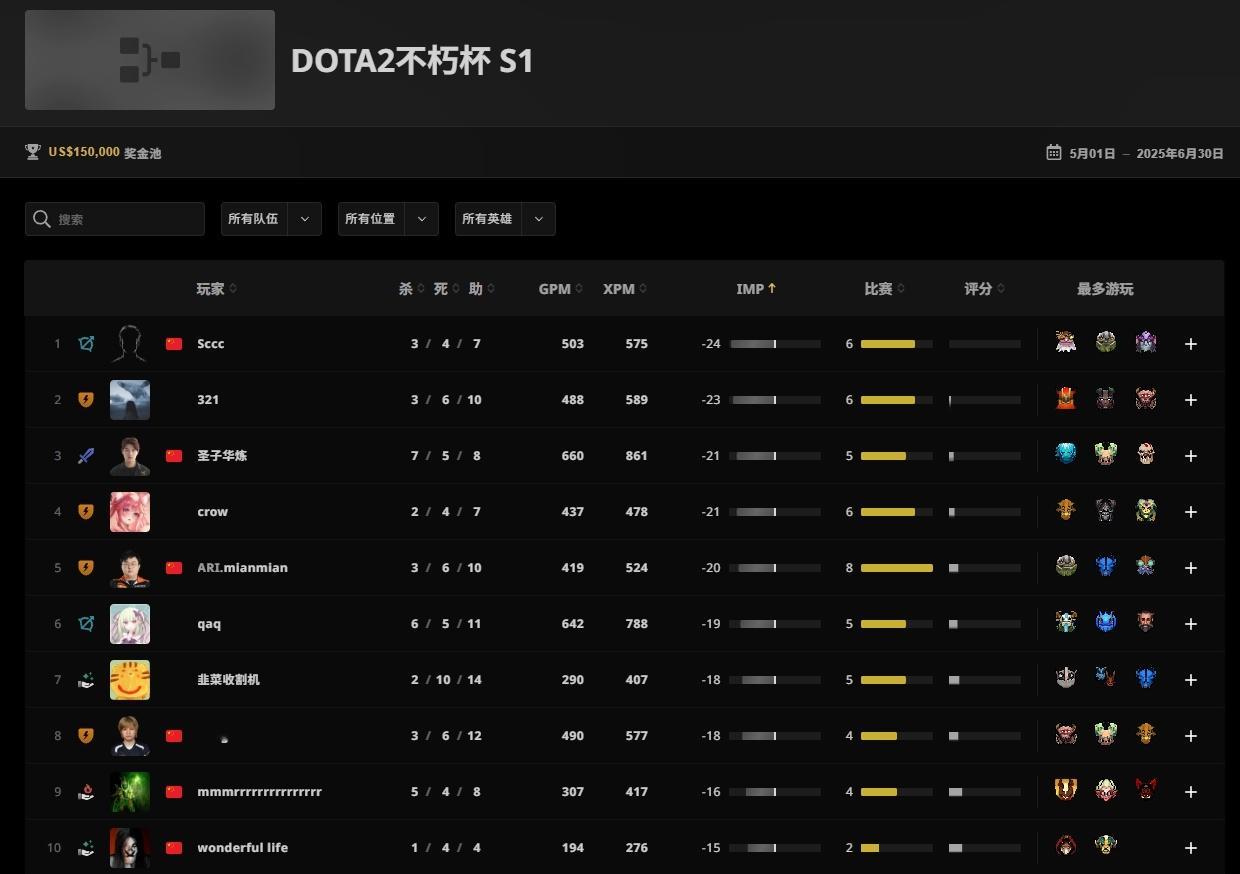The width and height of the screenshot is (1240, 874).
Task: Open player 321's profile
Action: point(208,399)
